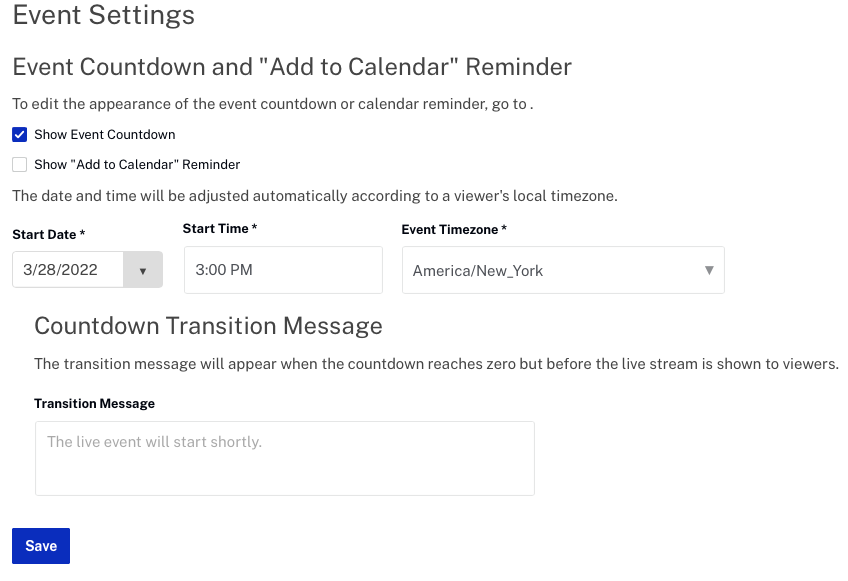The height and width of the screenshot is (581, 848).
Task: Open the Start Date picker arrow
Action: point(143,270)
